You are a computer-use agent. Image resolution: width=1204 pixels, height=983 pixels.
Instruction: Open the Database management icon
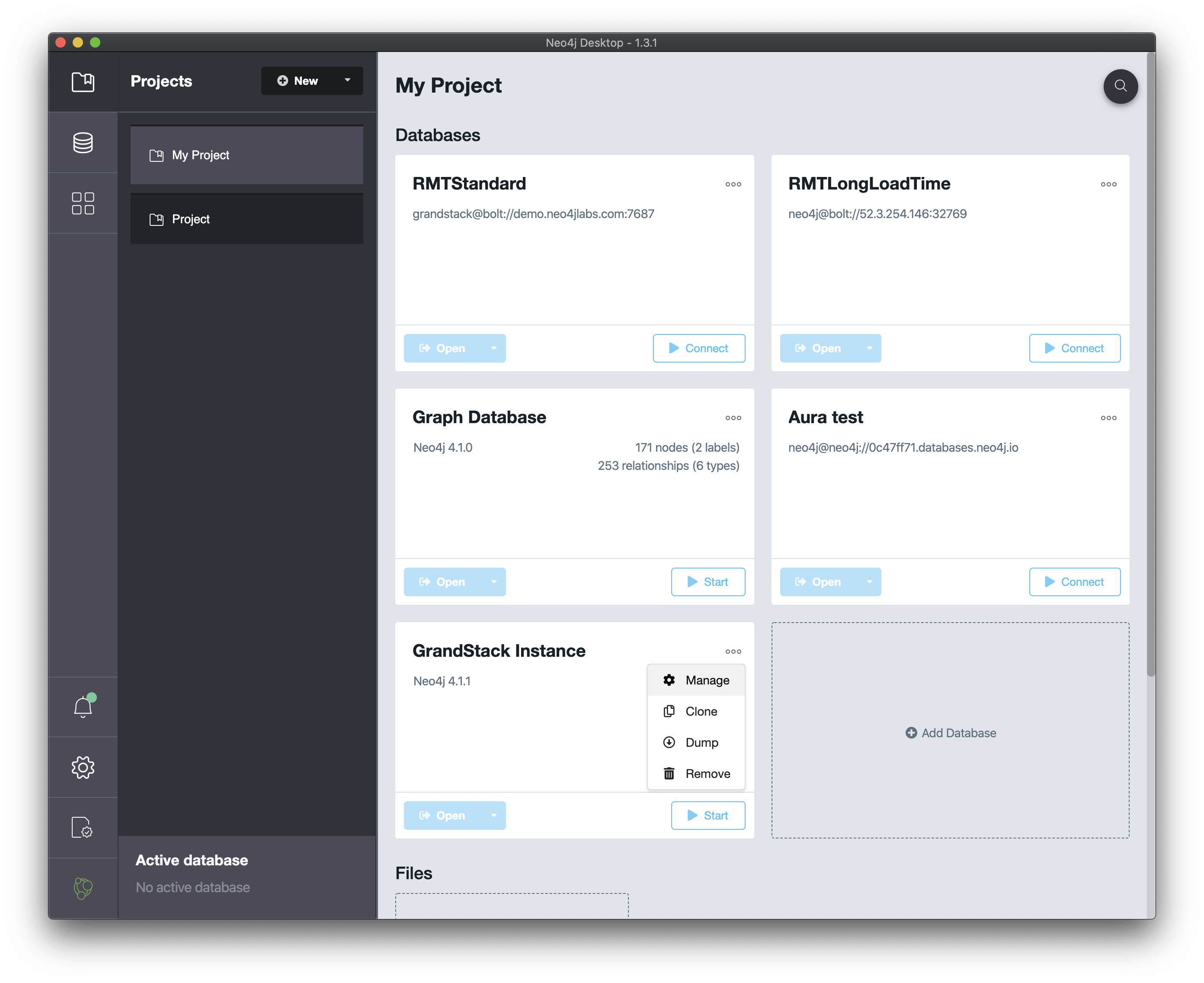(83, 142)
